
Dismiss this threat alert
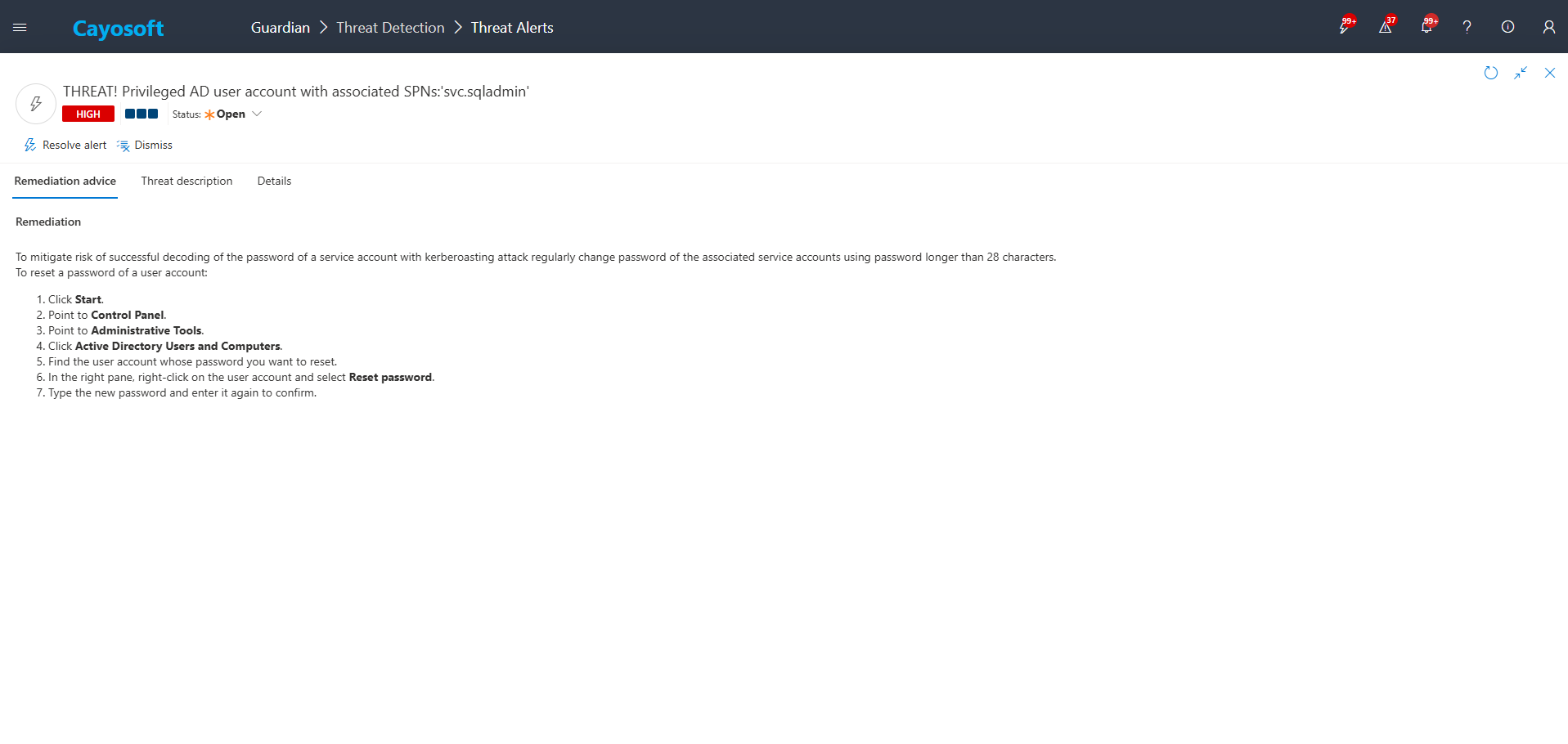click(145, 146)
